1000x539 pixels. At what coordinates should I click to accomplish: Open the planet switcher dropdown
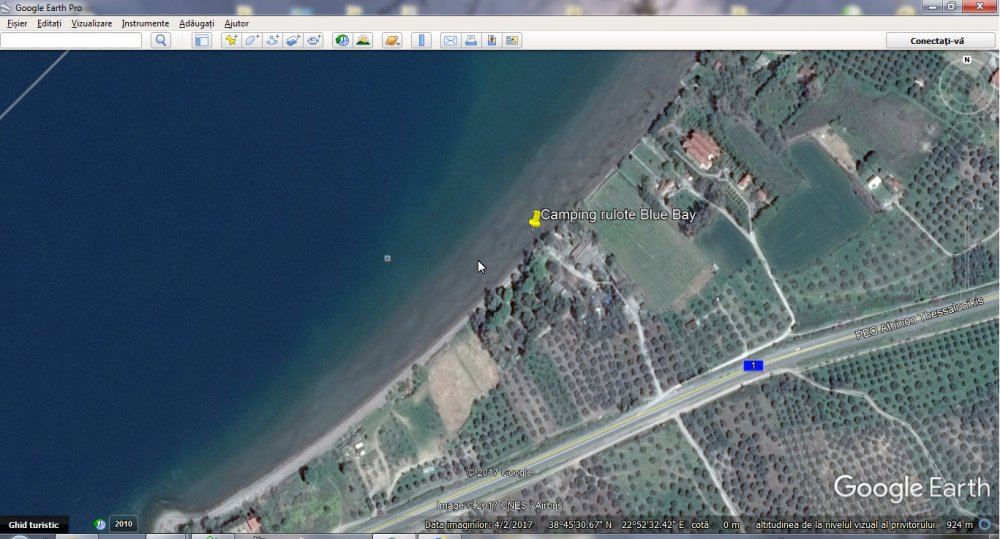[x=392, y=41]
